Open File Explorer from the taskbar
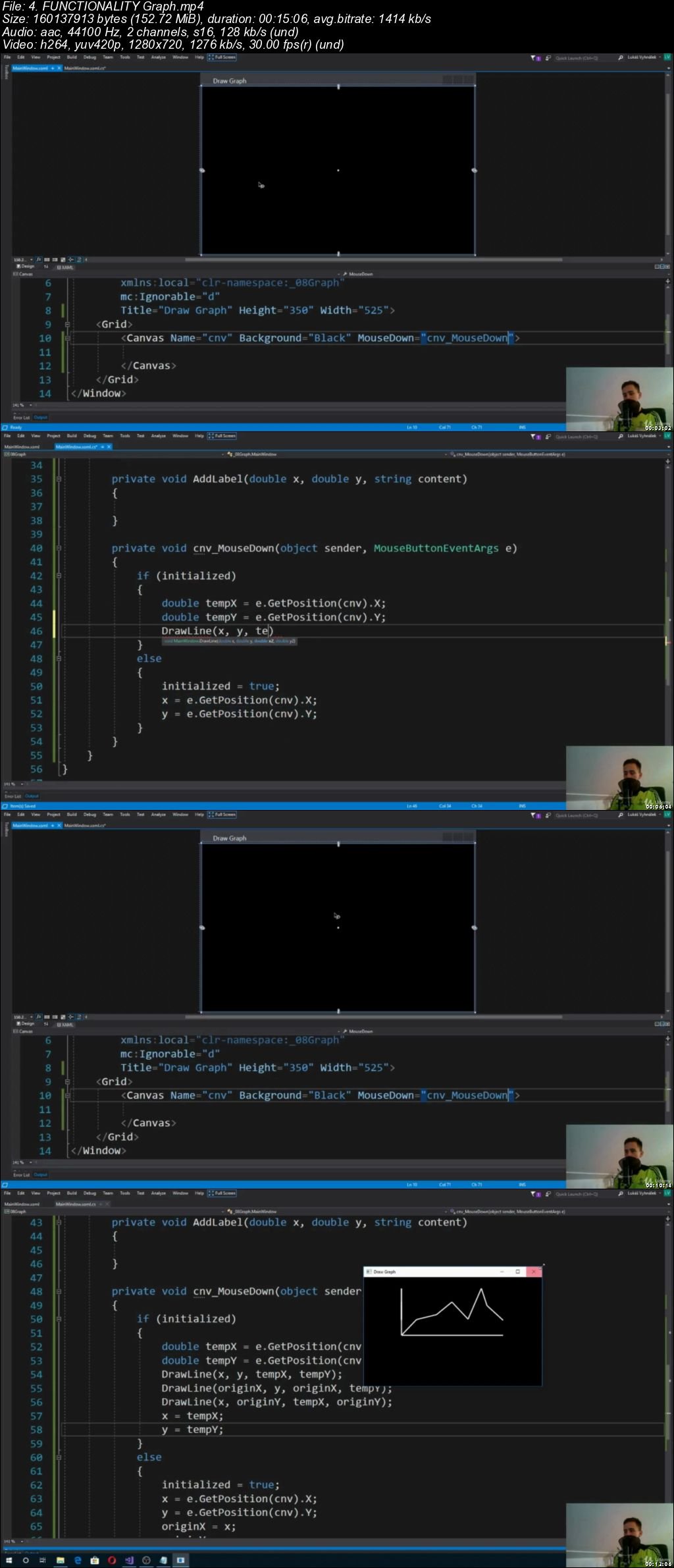Viewport: 674px width, 1568px height. [x=61, y=1560]
